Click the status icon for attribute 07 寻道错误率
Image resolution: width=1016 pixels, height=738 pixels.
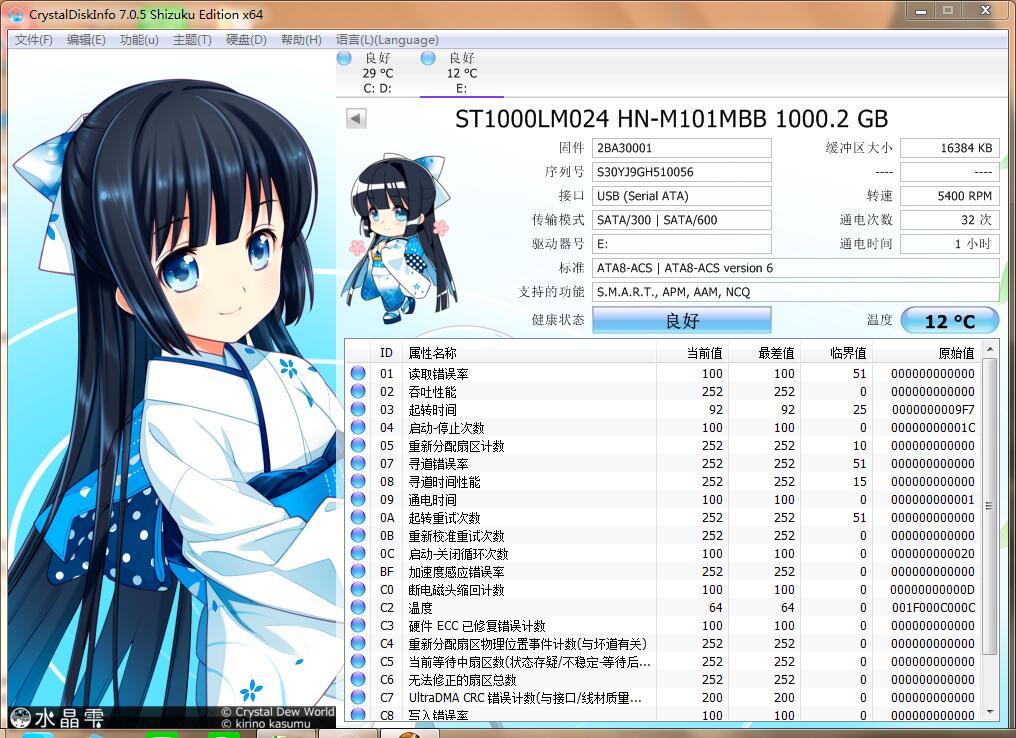pos(358,463)
